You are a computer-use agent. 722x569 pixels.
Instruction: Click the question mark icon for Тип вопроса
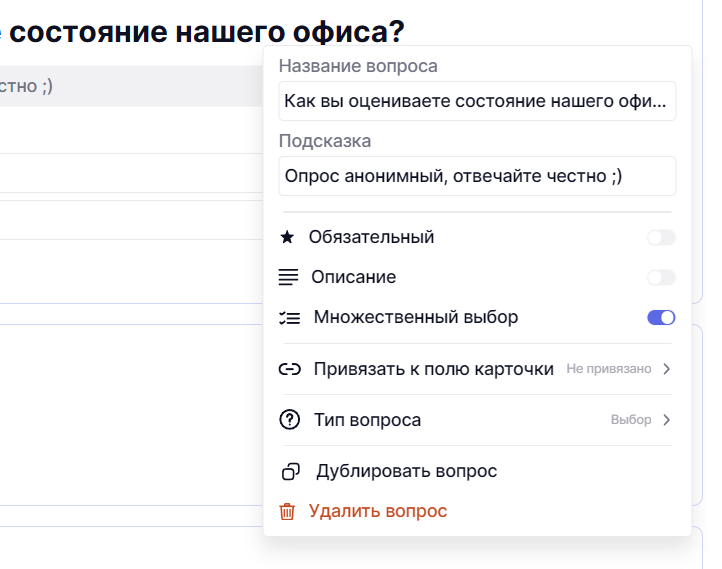289,420
